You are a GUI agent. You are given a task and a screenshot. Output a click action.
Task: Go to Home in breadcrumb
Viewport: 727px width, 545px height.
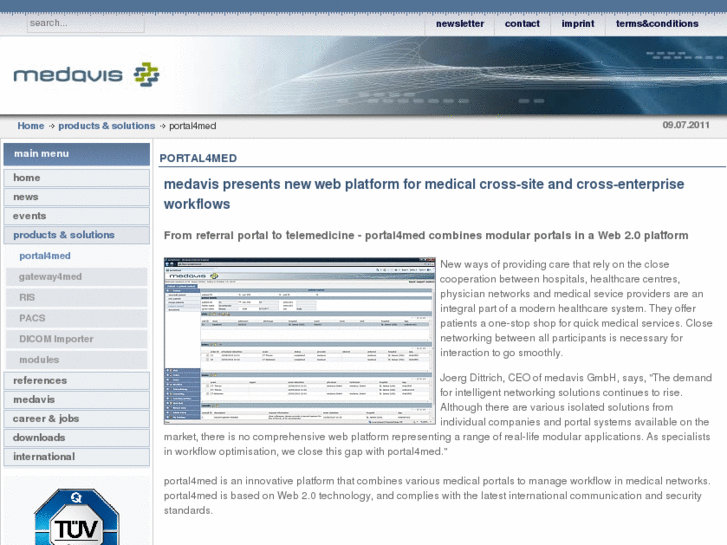(x=31, y=126)
